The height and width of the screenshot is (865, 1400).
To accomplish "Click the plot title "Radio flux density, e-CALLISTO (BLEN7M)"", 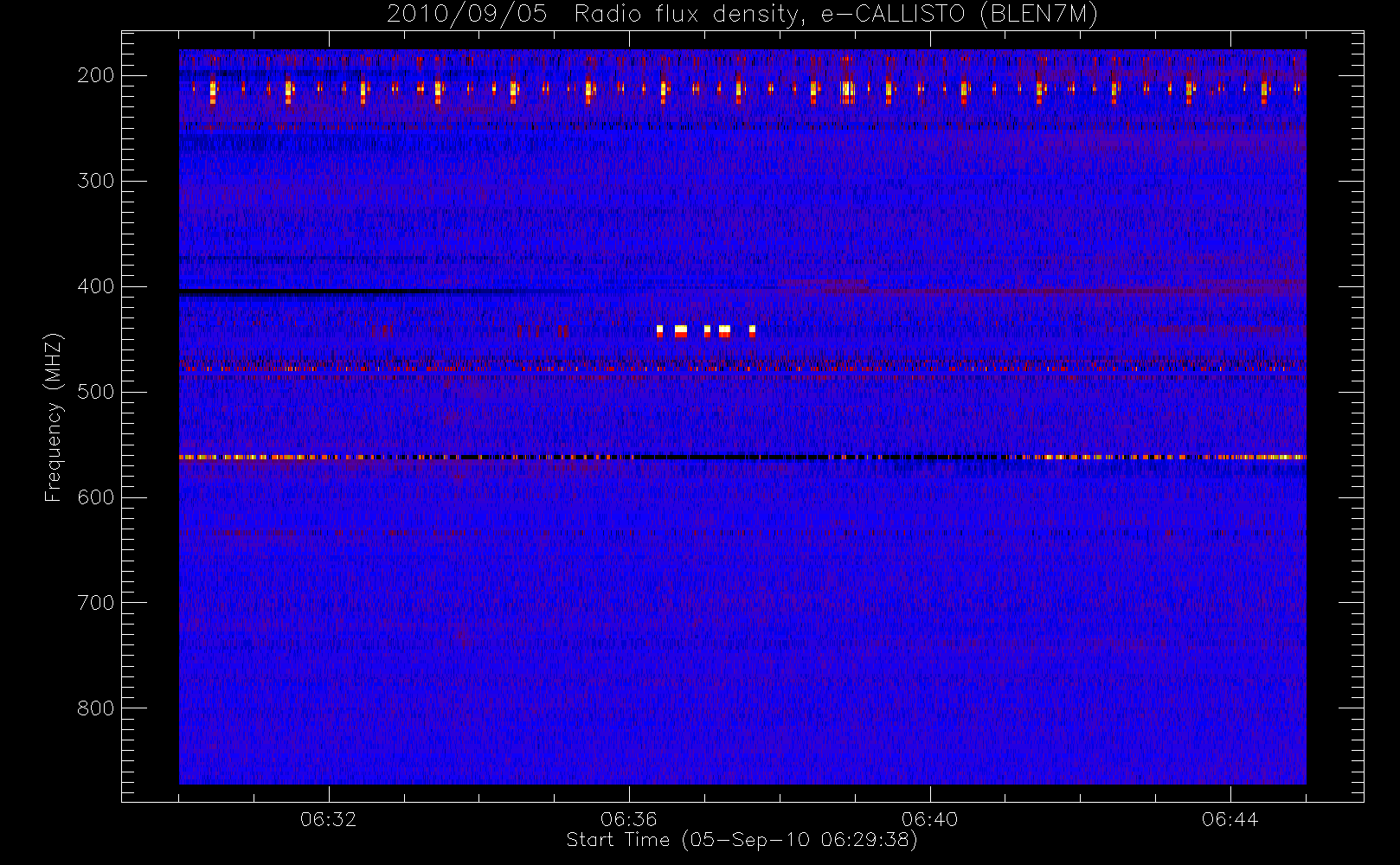I will 836,14.
